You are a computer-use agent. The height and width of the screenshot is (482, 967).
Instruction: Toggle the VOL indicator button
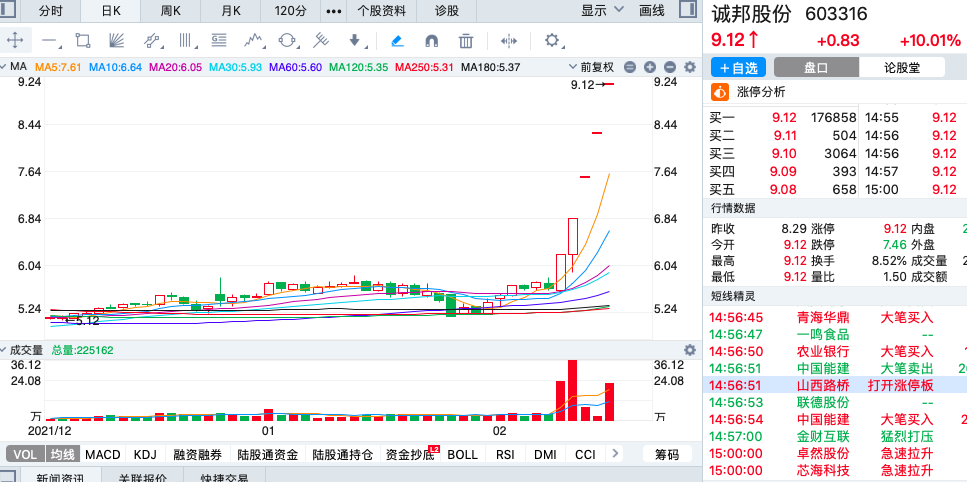(25, 454)
